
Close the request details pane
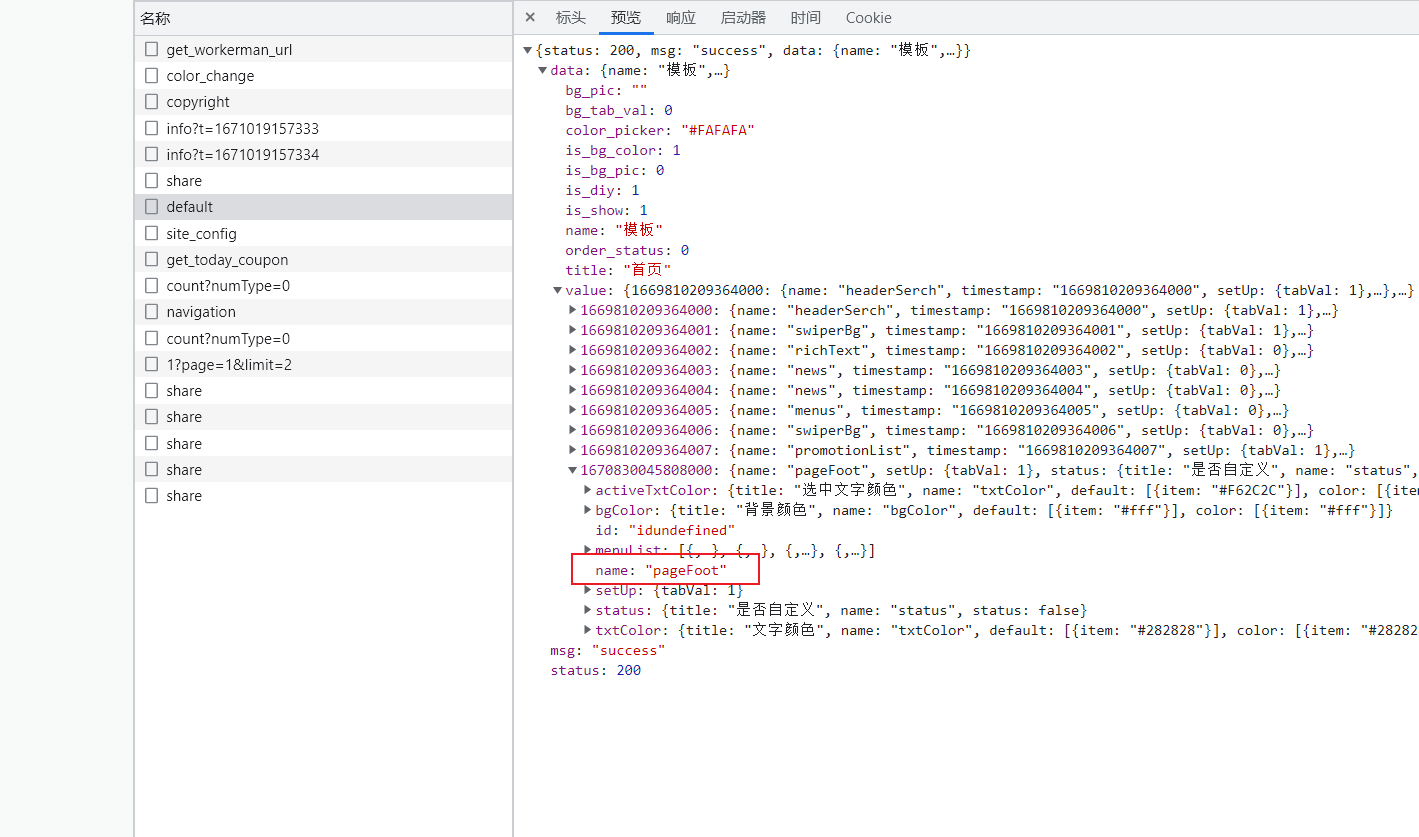pyautogui.click(x=530, y=17)
